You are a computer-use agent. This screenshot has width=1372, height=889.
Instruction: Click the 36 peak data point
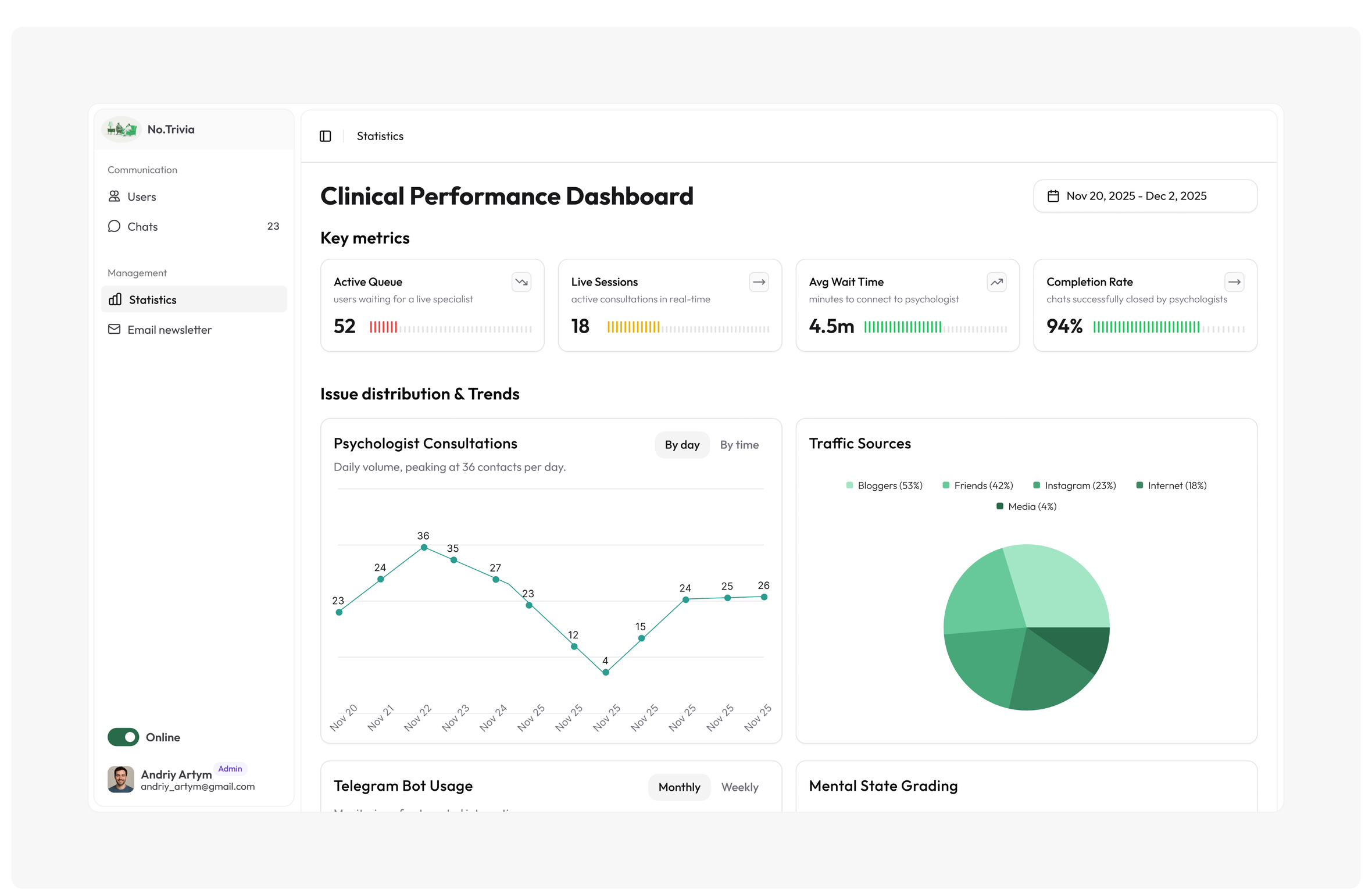(424, 548)
